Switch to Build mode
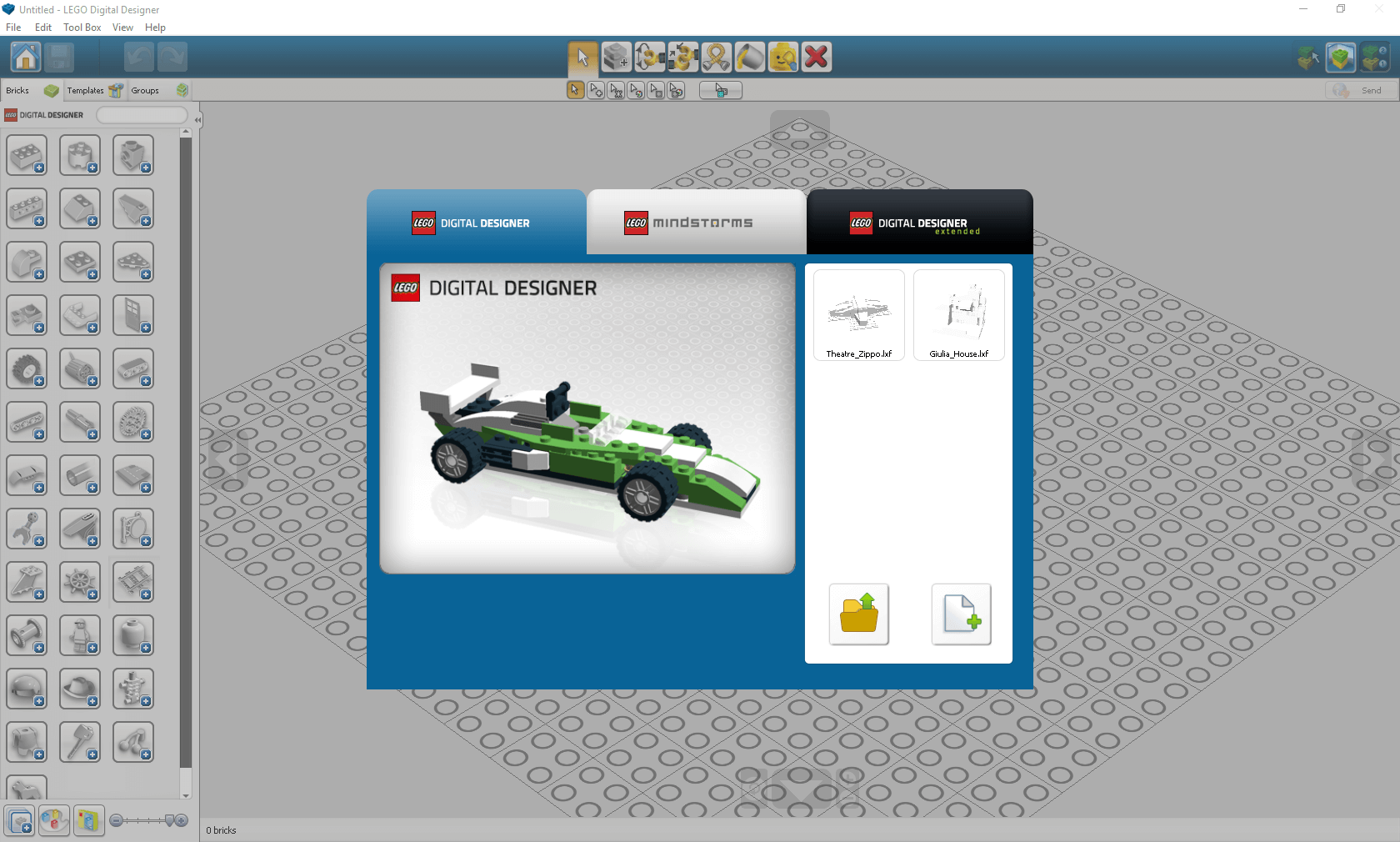The image size is (1400, 842). pos(1308,57)
